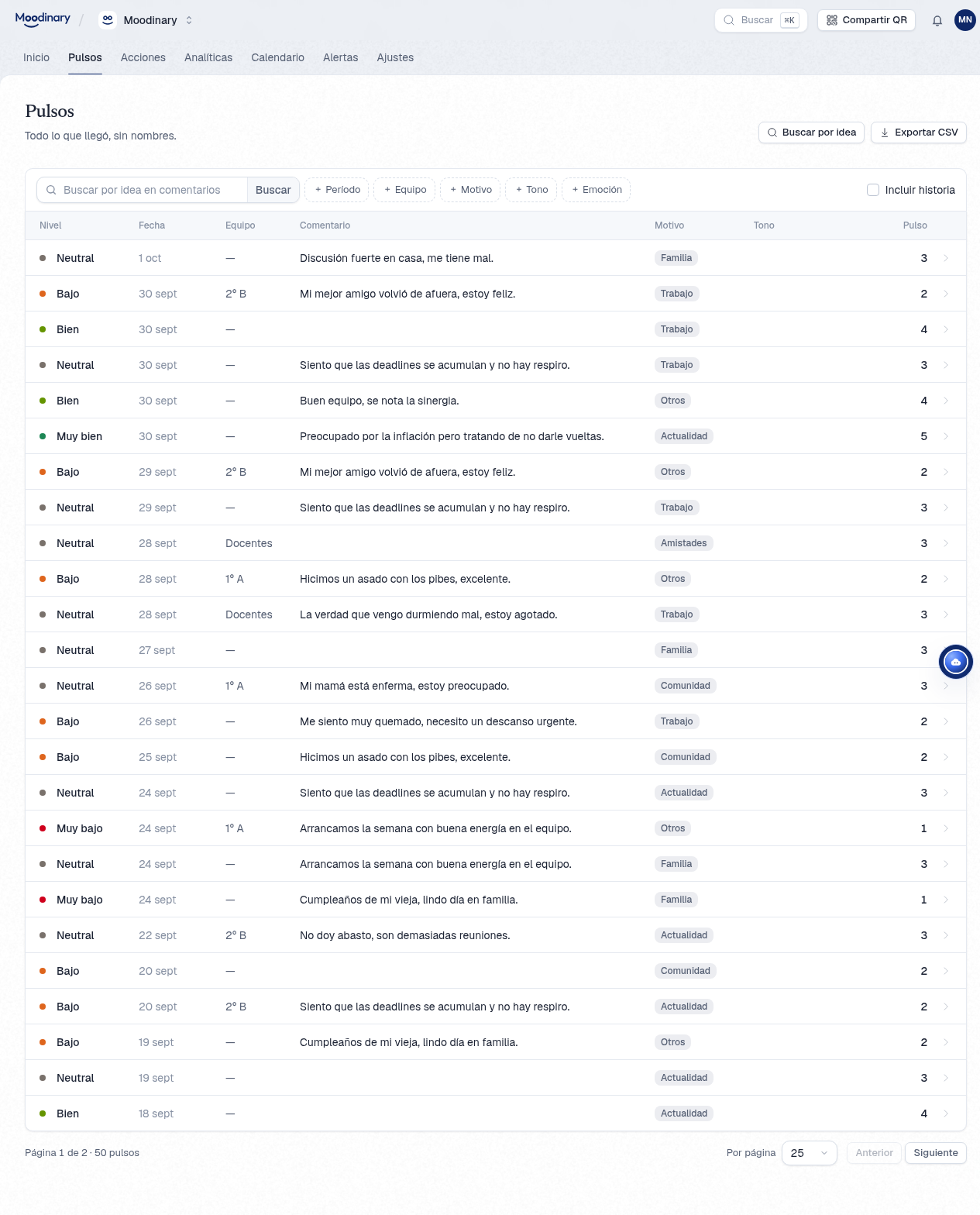
Task: Click the Compartir QR button
Action: pyautogui.click(x=866, y=20)
